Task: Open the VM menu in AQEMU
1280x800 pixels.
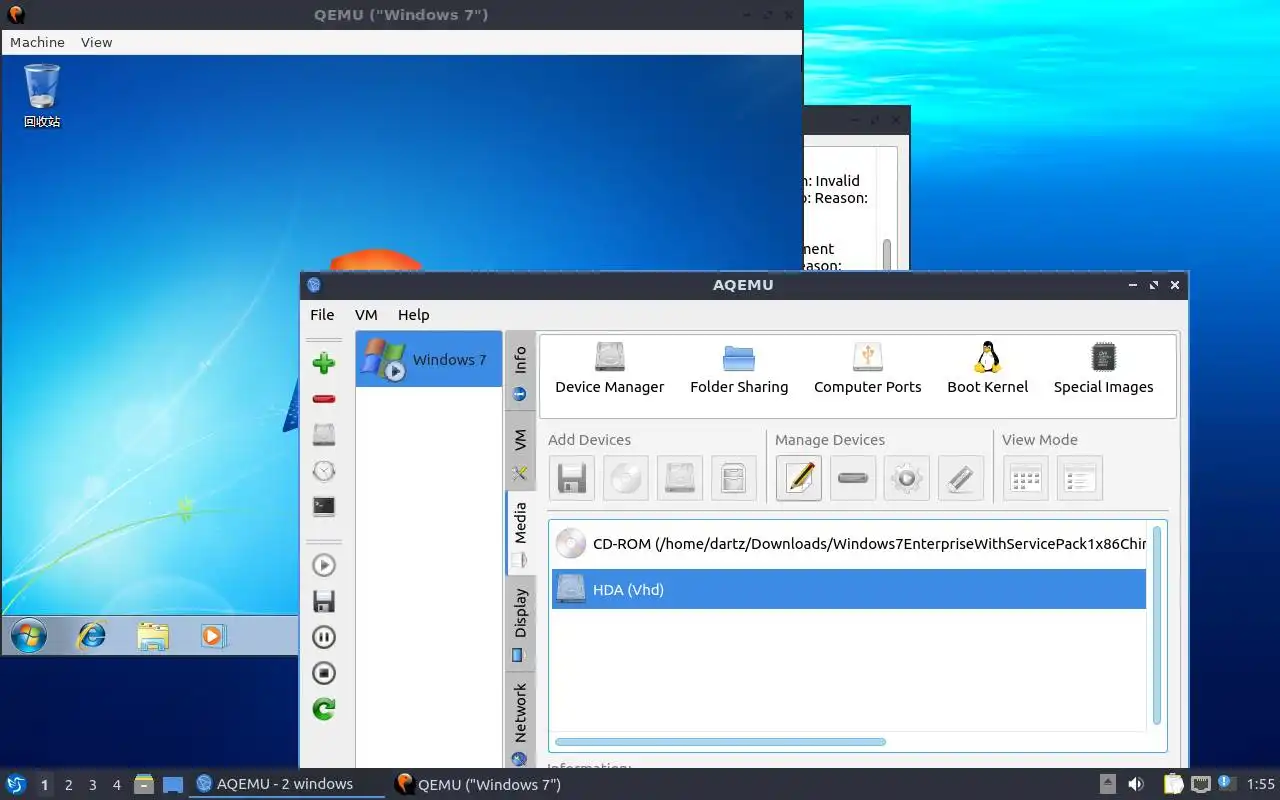Action: pos(366,314)
